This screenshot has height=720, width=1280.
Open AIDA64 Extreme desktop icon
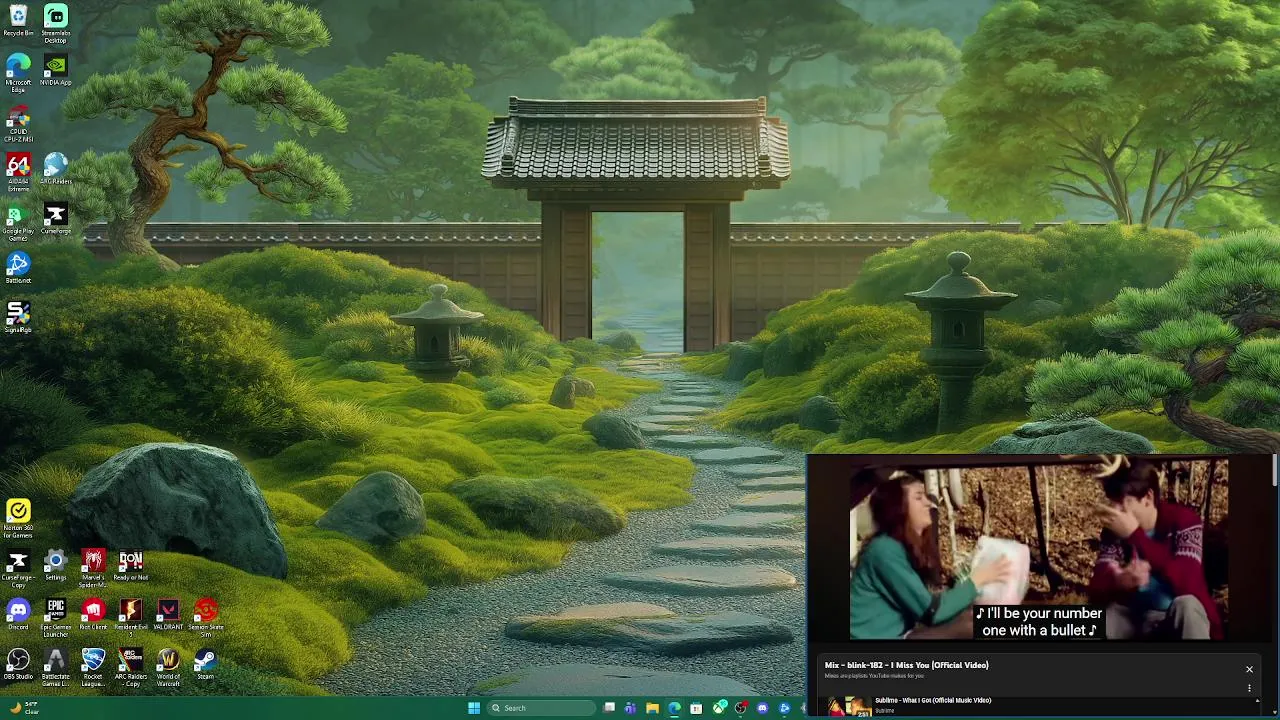18,172
